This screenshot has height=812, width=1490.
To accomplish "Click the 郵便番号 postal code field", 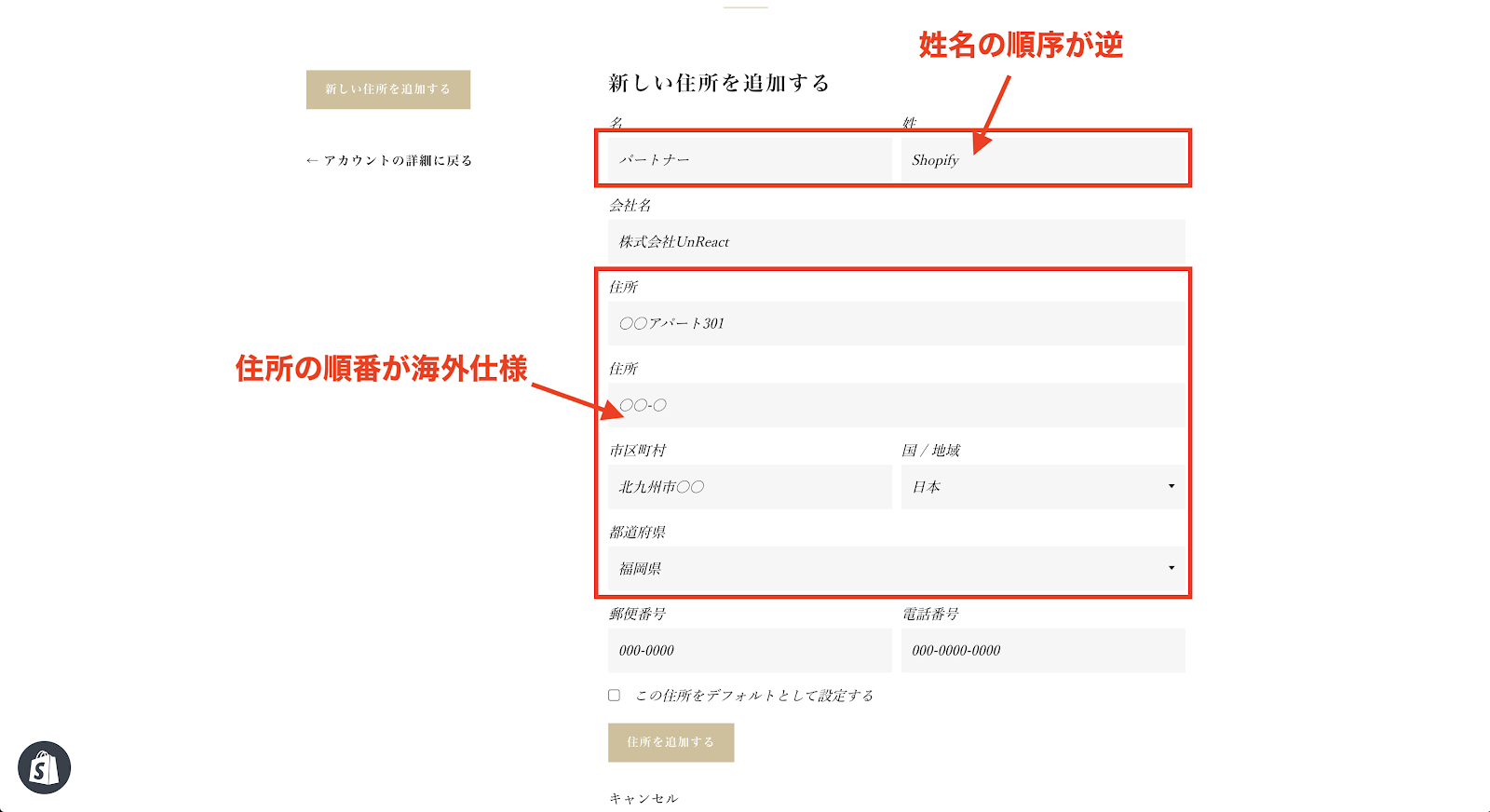I will tap(749, 651).
